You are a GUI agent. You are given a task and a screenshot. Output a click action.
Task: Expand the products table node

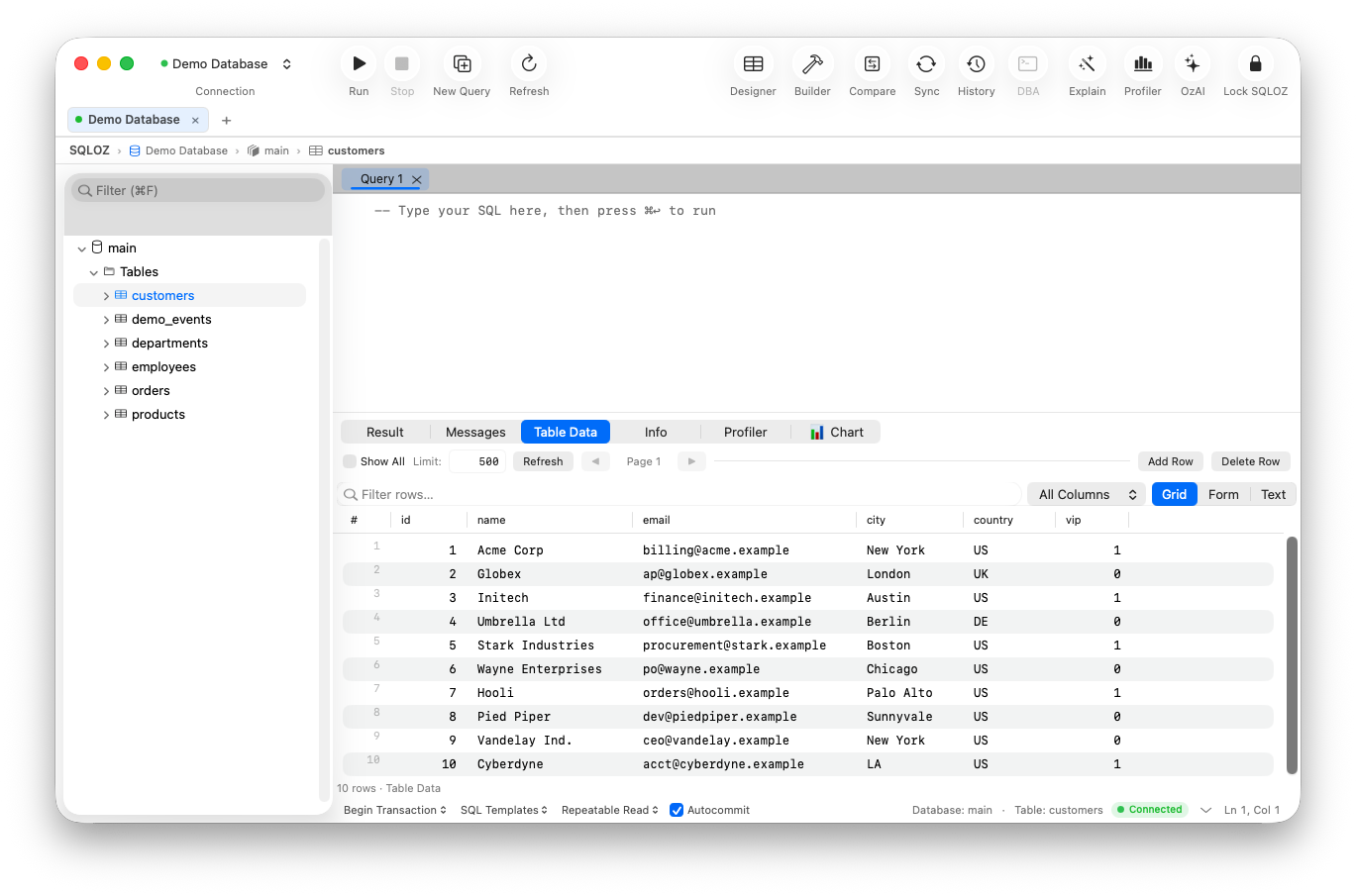tap(106, 415)
